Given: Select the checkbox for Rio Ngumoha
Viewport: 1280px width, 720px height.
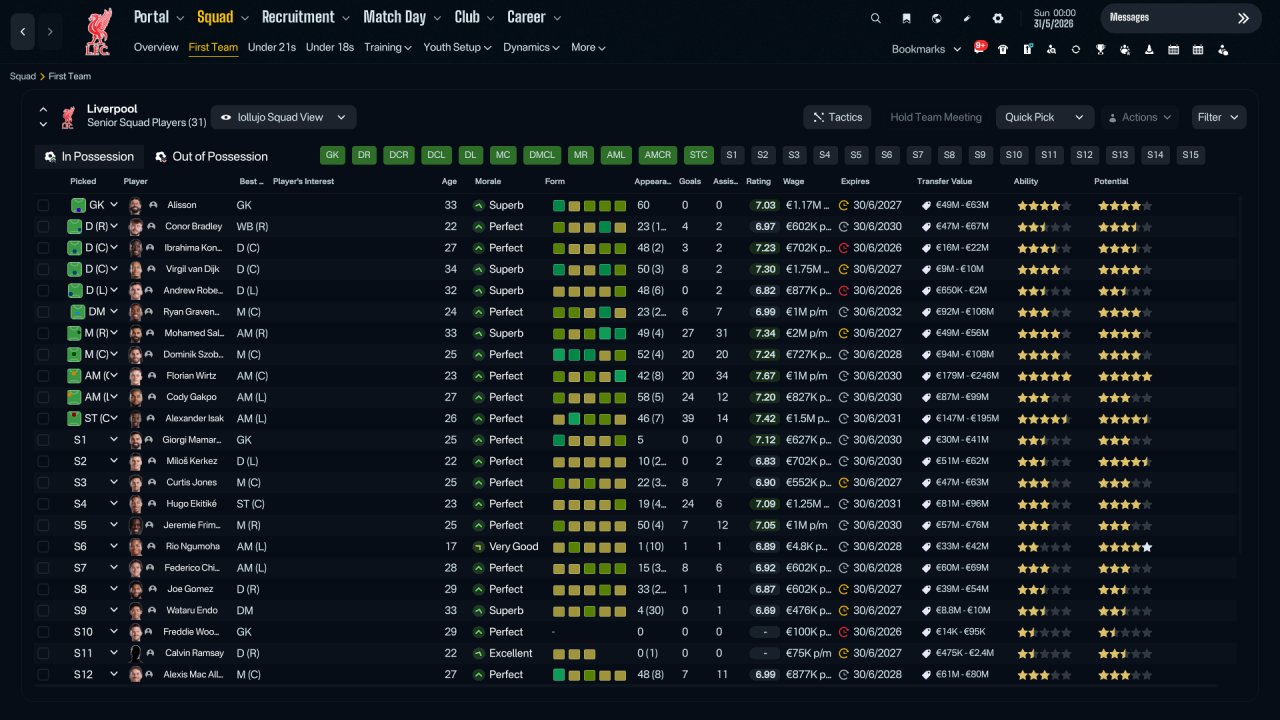Looking at the screenshot, I should [43, 547].
